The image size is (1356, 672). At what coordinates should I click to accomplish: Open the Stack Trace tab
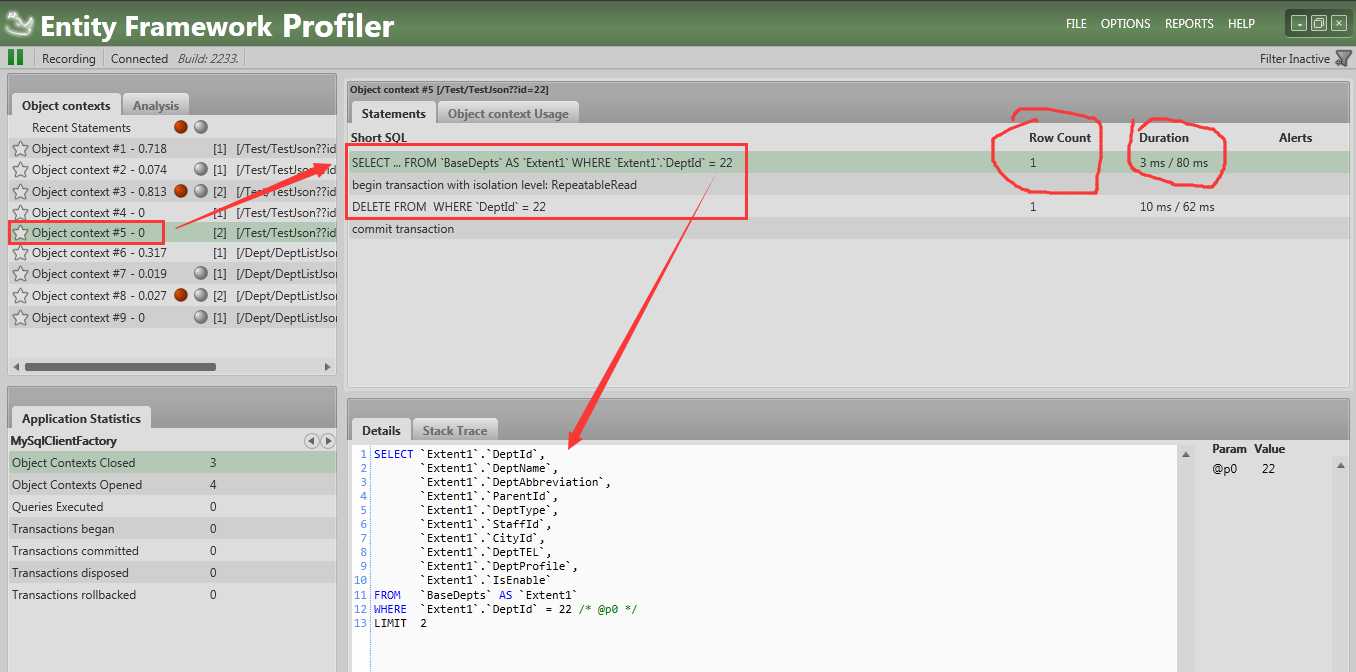(455, 430)
